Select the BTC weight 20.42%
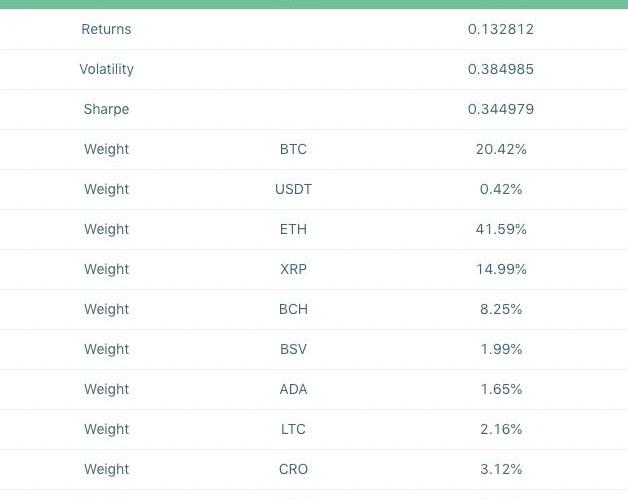The width and height of the screenshot is (628, 500). coord(500,149)
